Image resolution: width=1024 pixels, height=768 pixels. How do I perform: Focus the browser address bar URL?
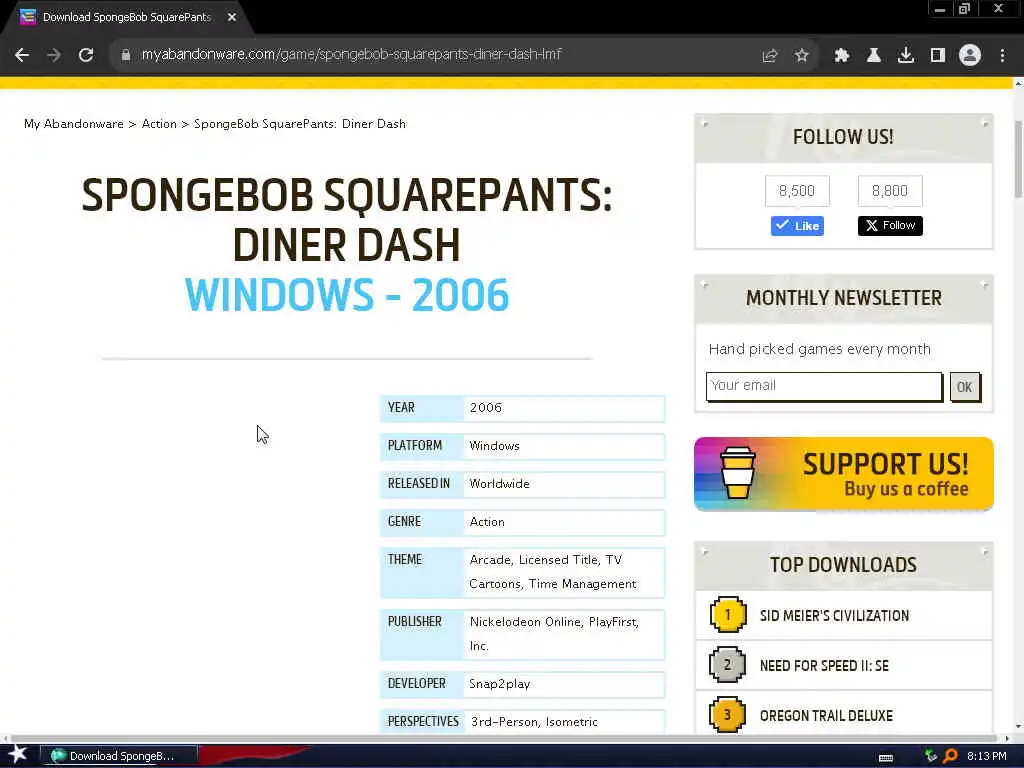pyautogui.click(x=351, y=54)
